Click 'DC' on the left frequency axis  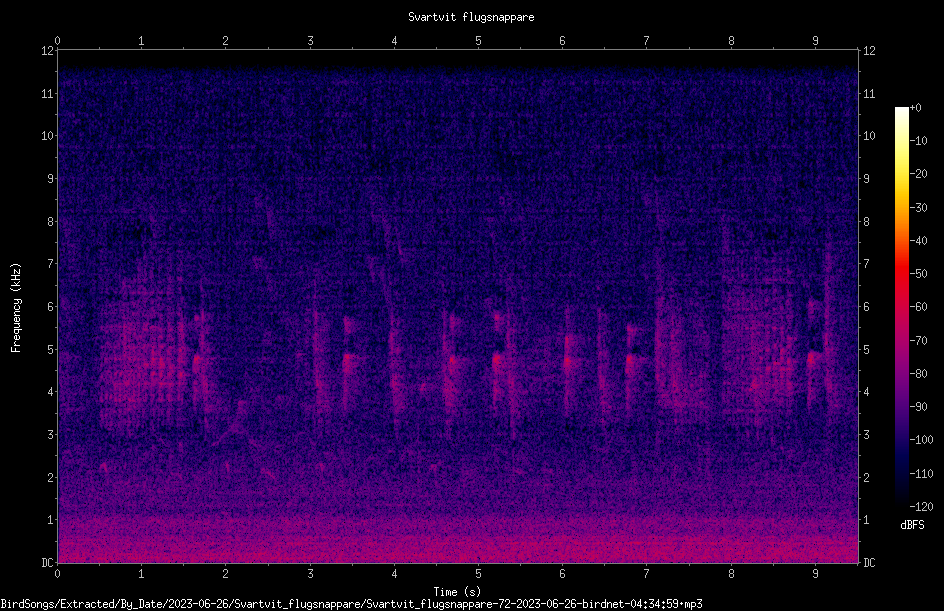[x=48, y=563]
